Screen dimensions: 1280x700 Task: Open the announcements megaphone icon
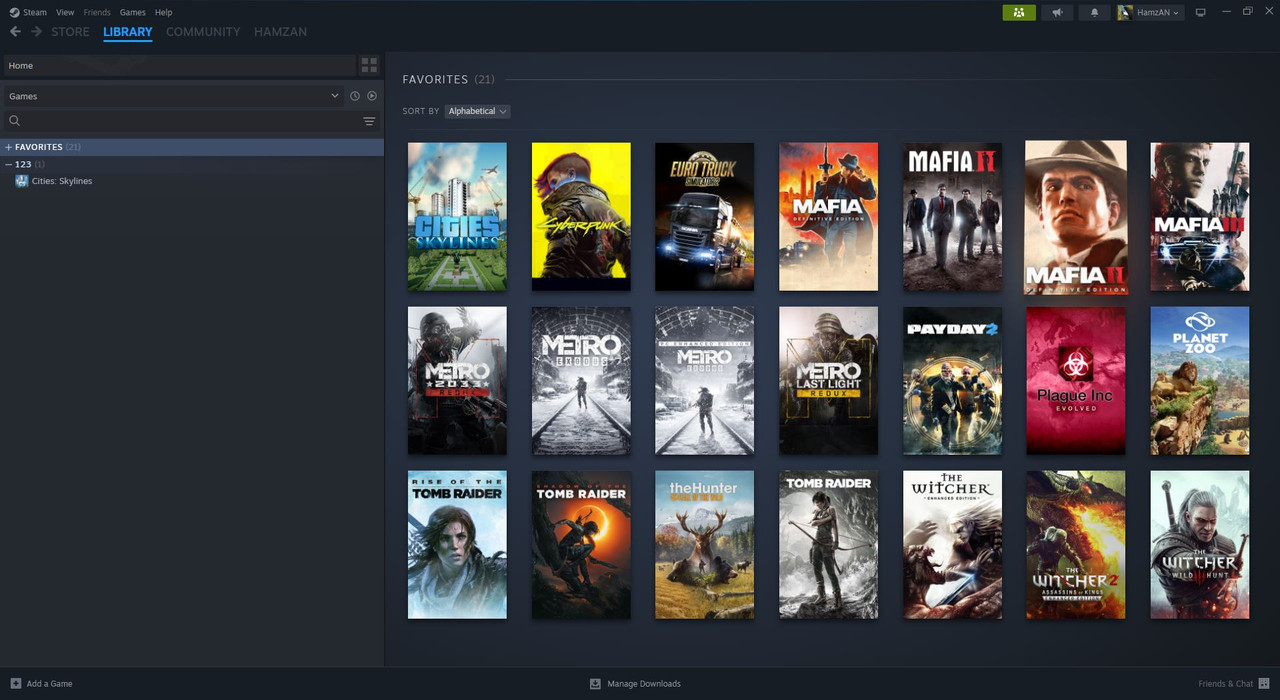coord(1056,13)
